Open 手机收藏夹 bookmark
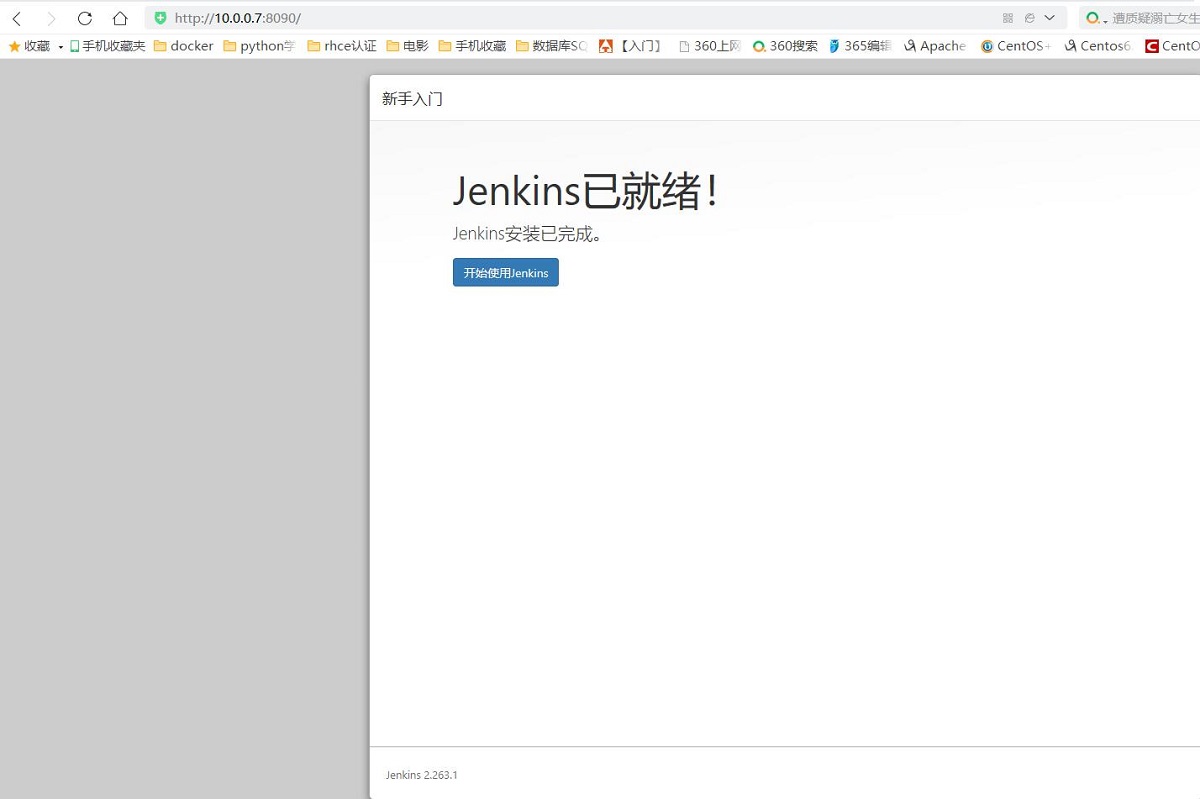The image size is (1200, 799). point(107,46)
